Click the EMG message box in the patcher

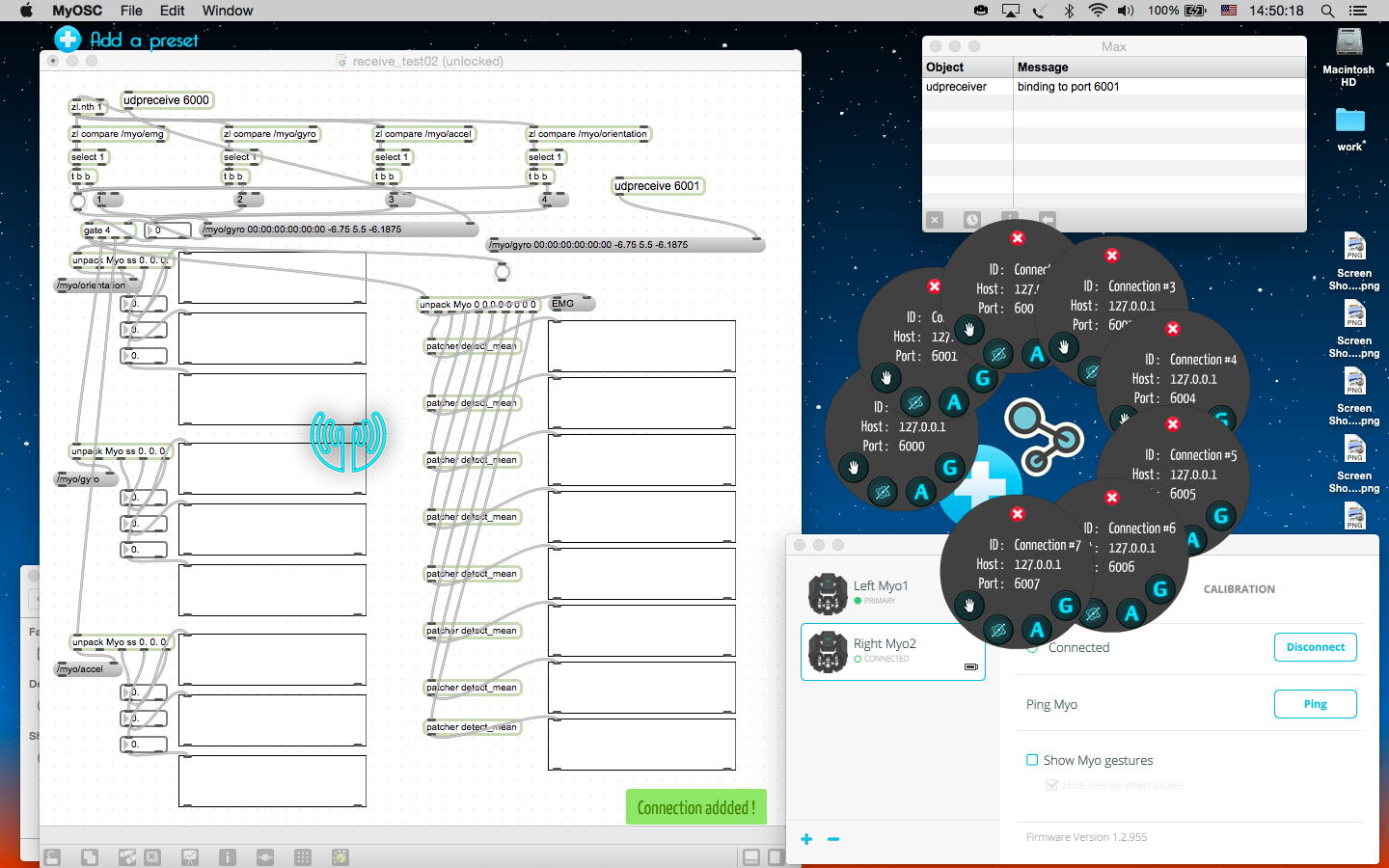[571, 304]
